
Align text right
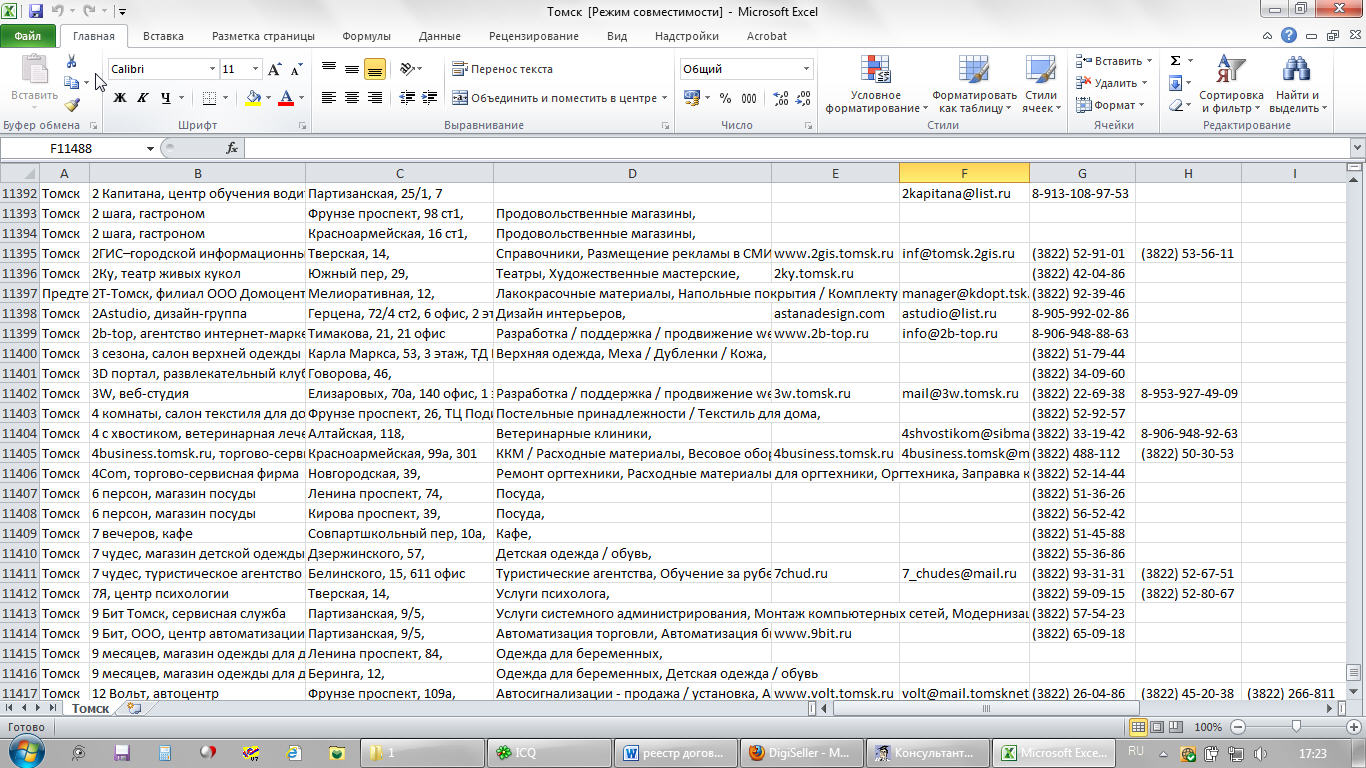tap(375, 98)
